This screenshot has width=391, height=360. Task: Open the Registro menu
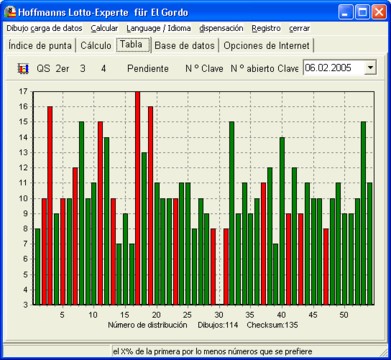tap(266, 28)
